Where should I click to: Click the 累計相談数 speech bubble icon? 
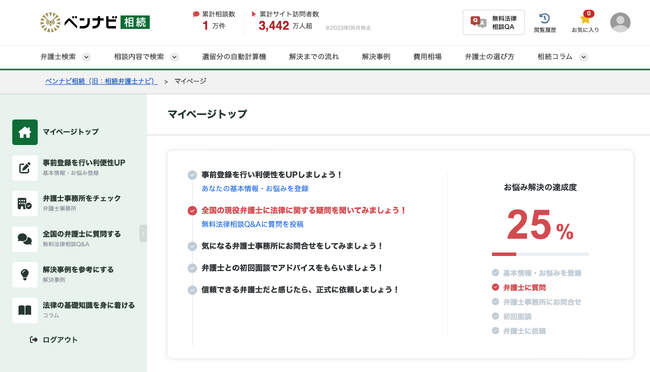point(196,14)
